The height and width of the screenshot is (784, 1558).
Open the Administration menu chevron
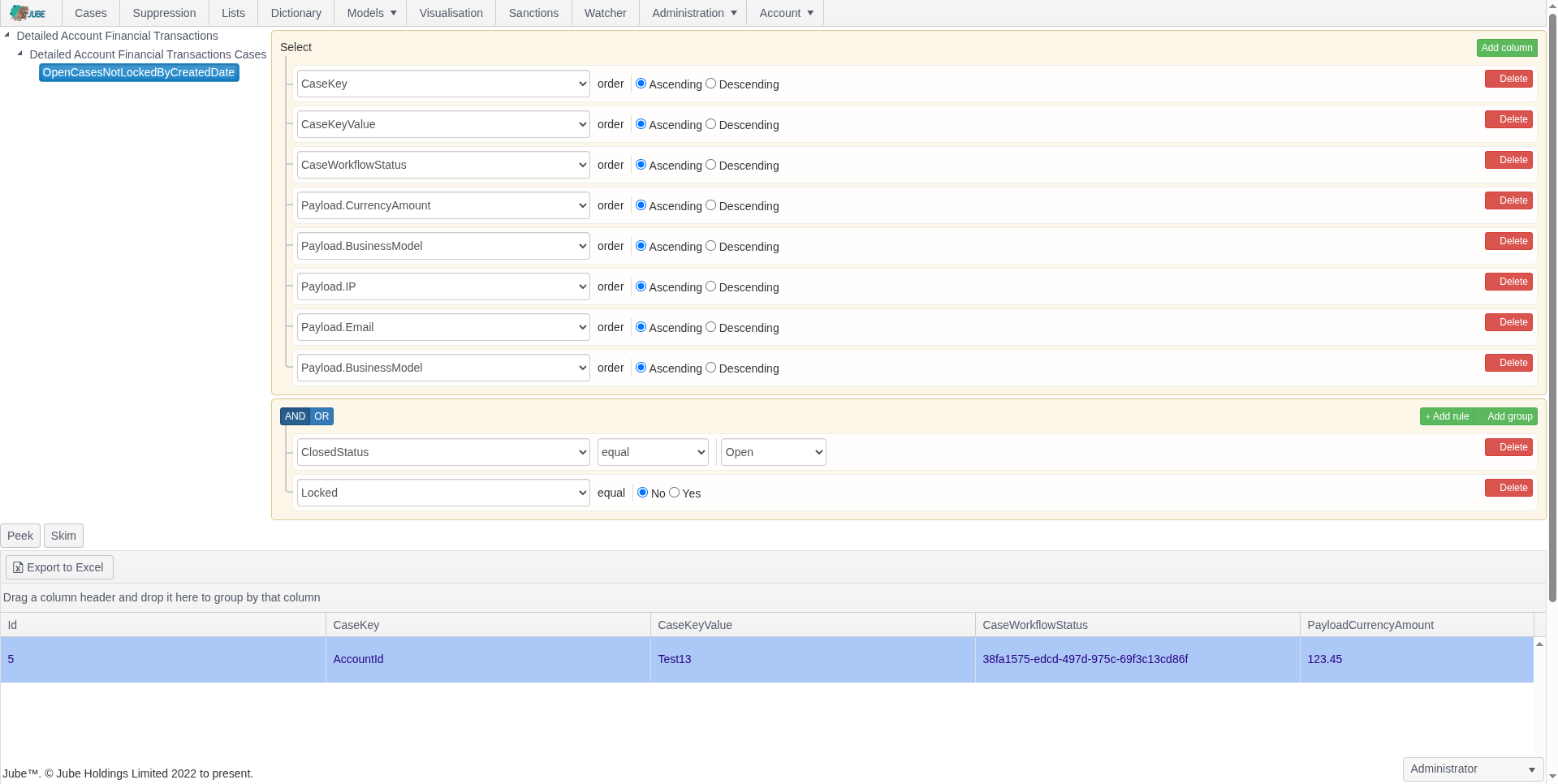click(x=733, y=12)
